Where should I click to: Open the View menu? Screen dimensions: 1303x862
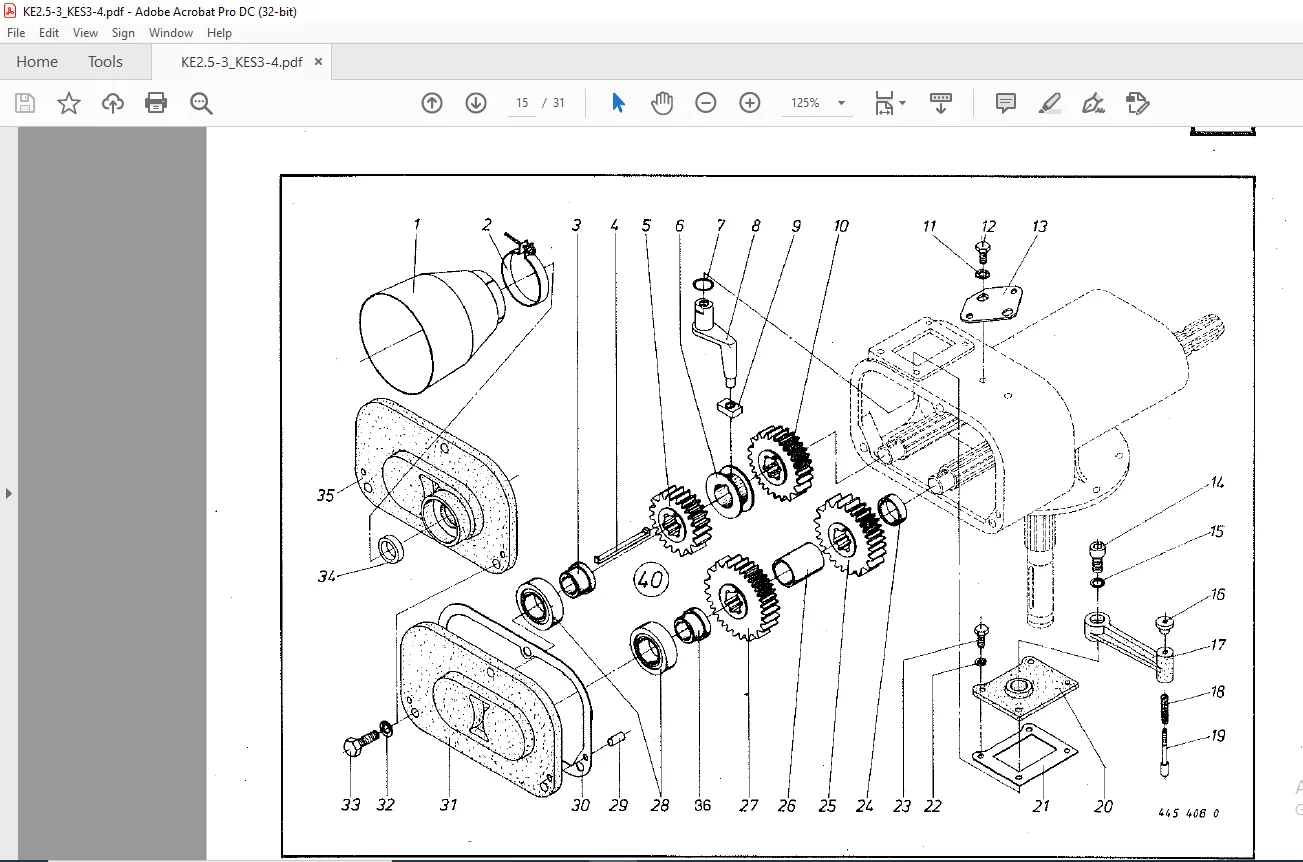85,33
